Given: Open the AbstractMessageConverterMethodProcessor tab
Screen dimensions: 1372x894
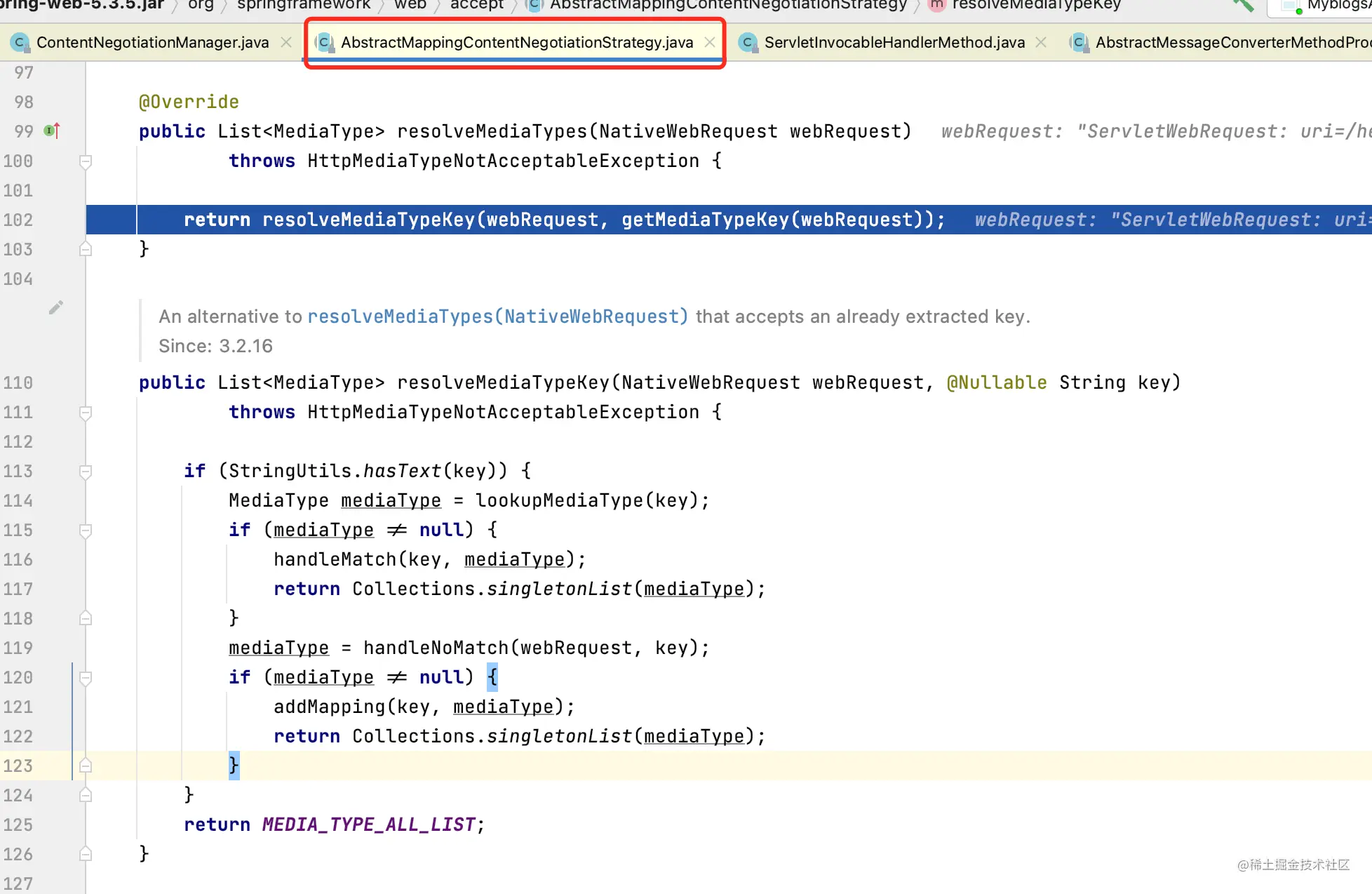Looking at the screenshot, I should coord(1232,42).
